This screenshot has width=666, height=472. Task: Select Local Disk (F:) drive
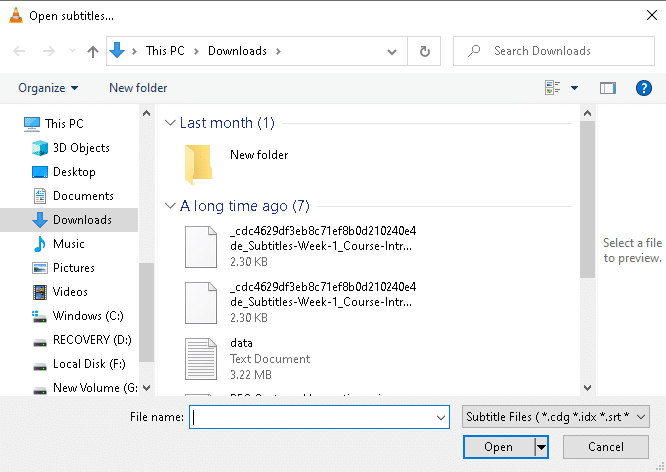(89, 364)
